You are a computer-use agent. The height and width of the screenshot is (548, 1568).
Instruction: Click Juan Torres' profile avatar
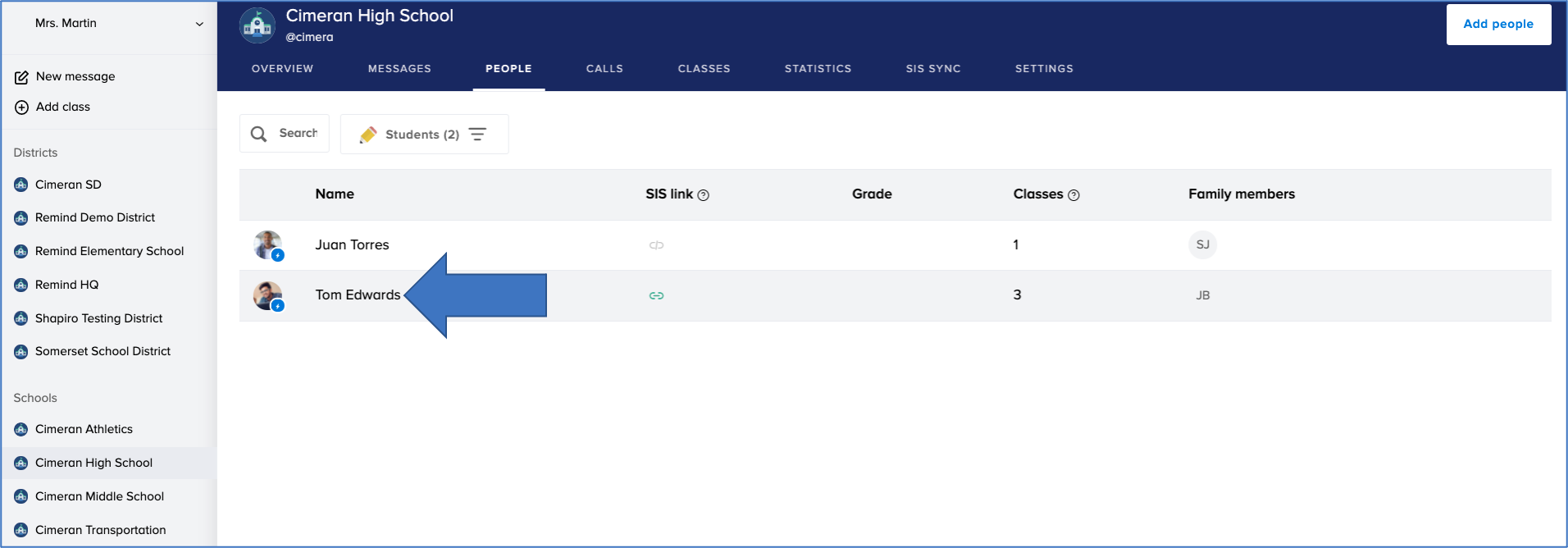pos(267,244)
